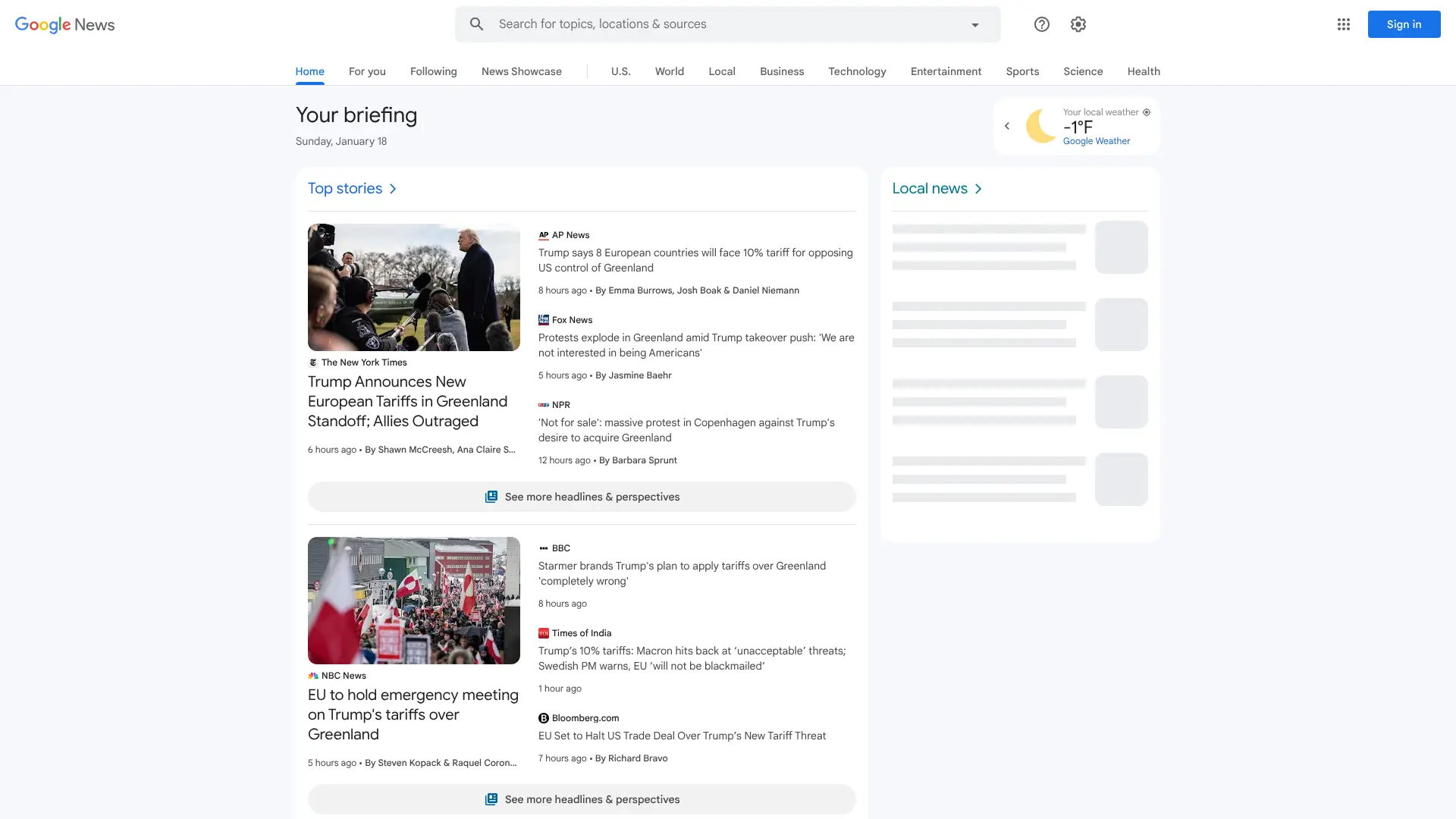Click the Bloomberg.com source icon
Viewport: 1456px width, 819px height.
(544, 718)
